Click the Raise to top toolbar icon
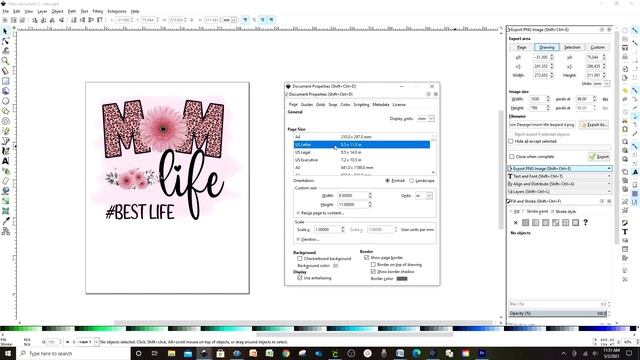Viewport: 640px width, 360px height. [x=100, y=20]
